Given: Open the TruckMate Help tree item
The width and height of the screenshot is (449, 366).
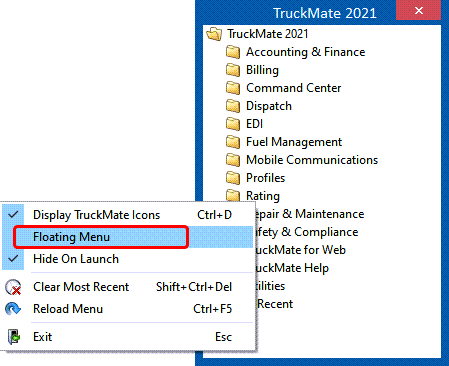Looking at the screenshot, I should 292,268.
